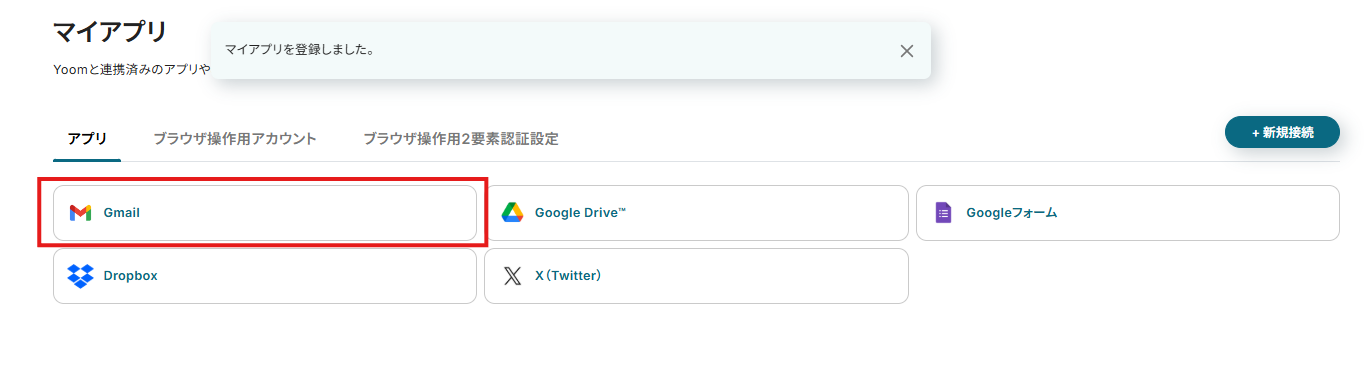Viewport: 1369px width, 370px height.
Task: Click the Google Drive text label
Action: coord(580,213)
